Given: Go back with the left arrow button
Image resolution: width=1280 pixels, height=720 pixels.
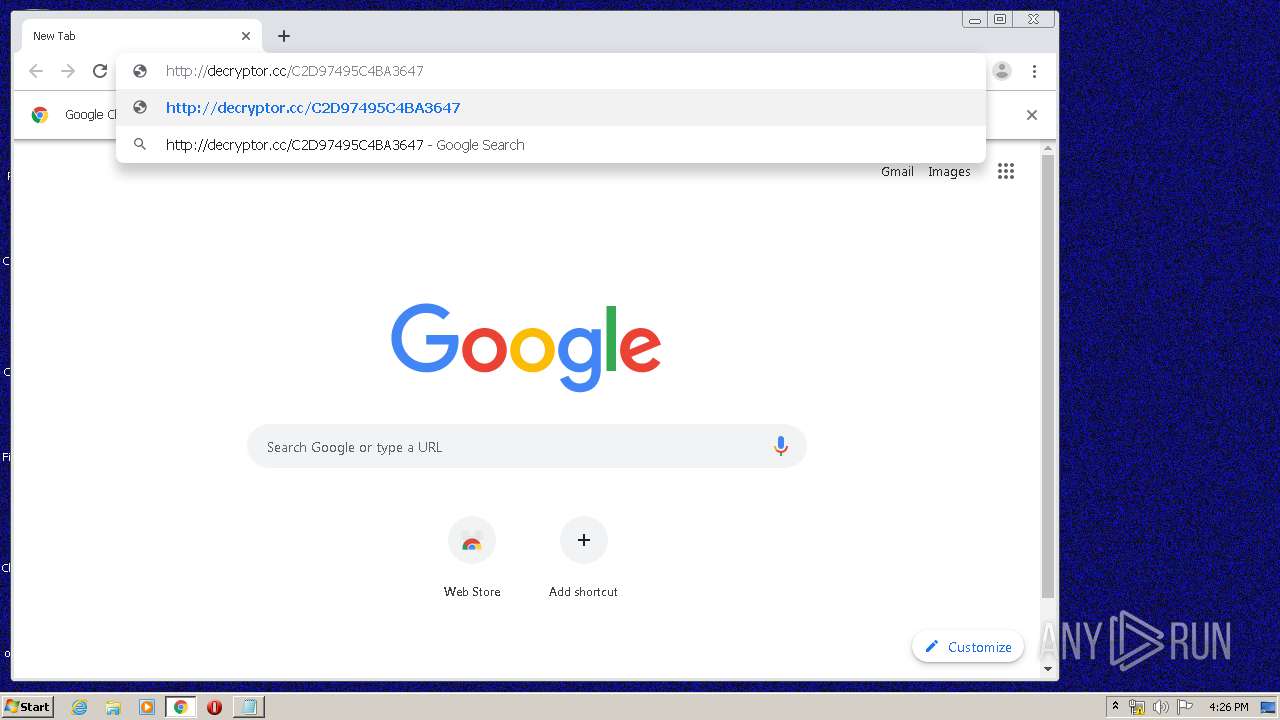Looking at the screenshot, I should coord(36,71).
